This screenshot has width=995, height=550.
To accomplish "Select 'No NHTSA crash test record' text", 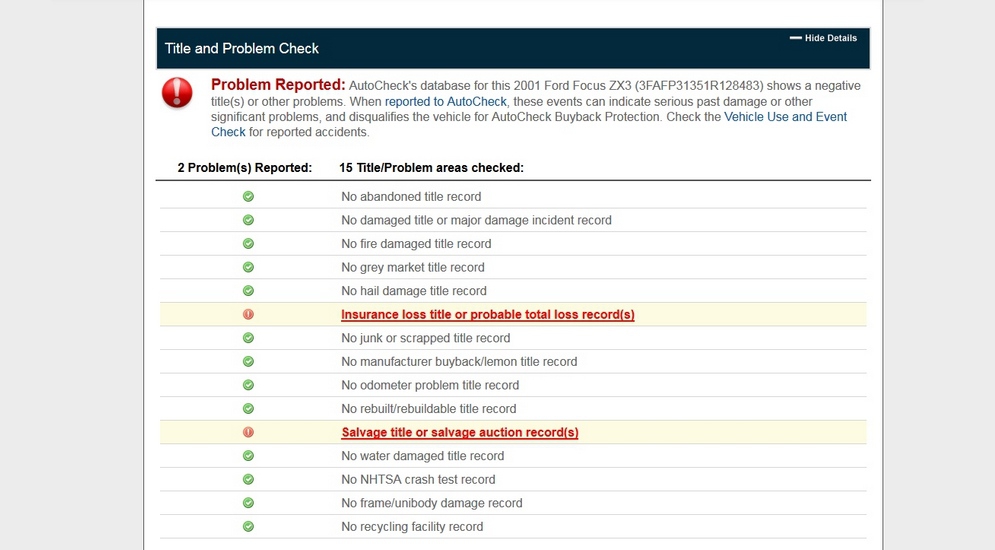I will (418, 480).
